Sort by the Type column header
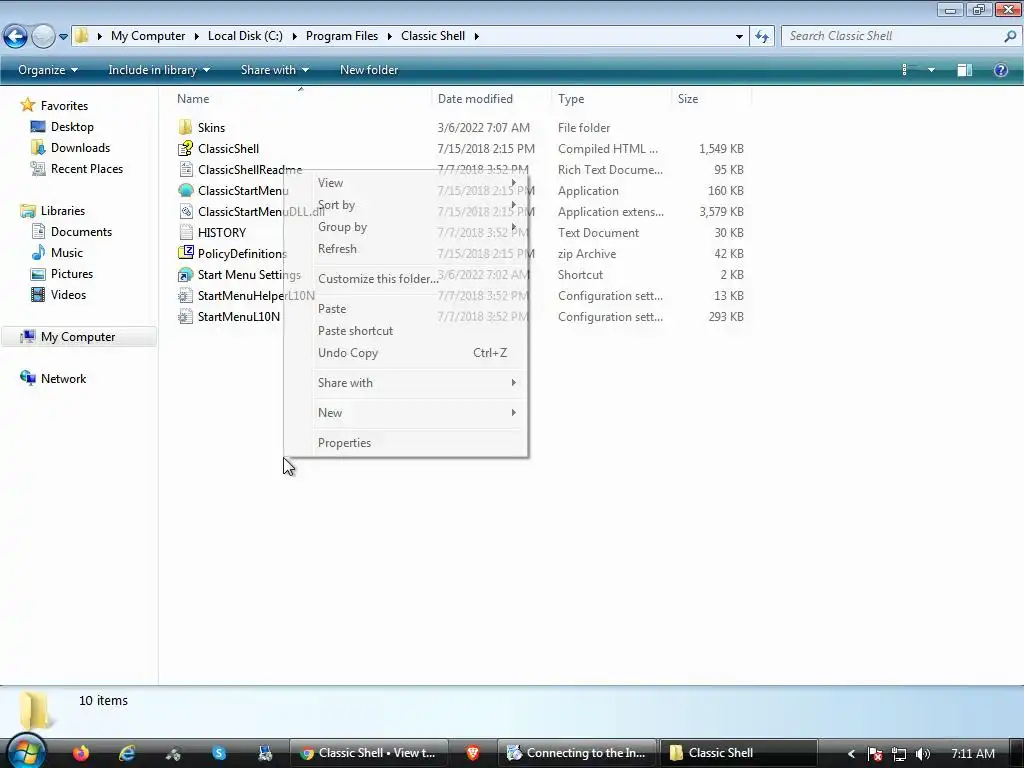 point(571,99)
